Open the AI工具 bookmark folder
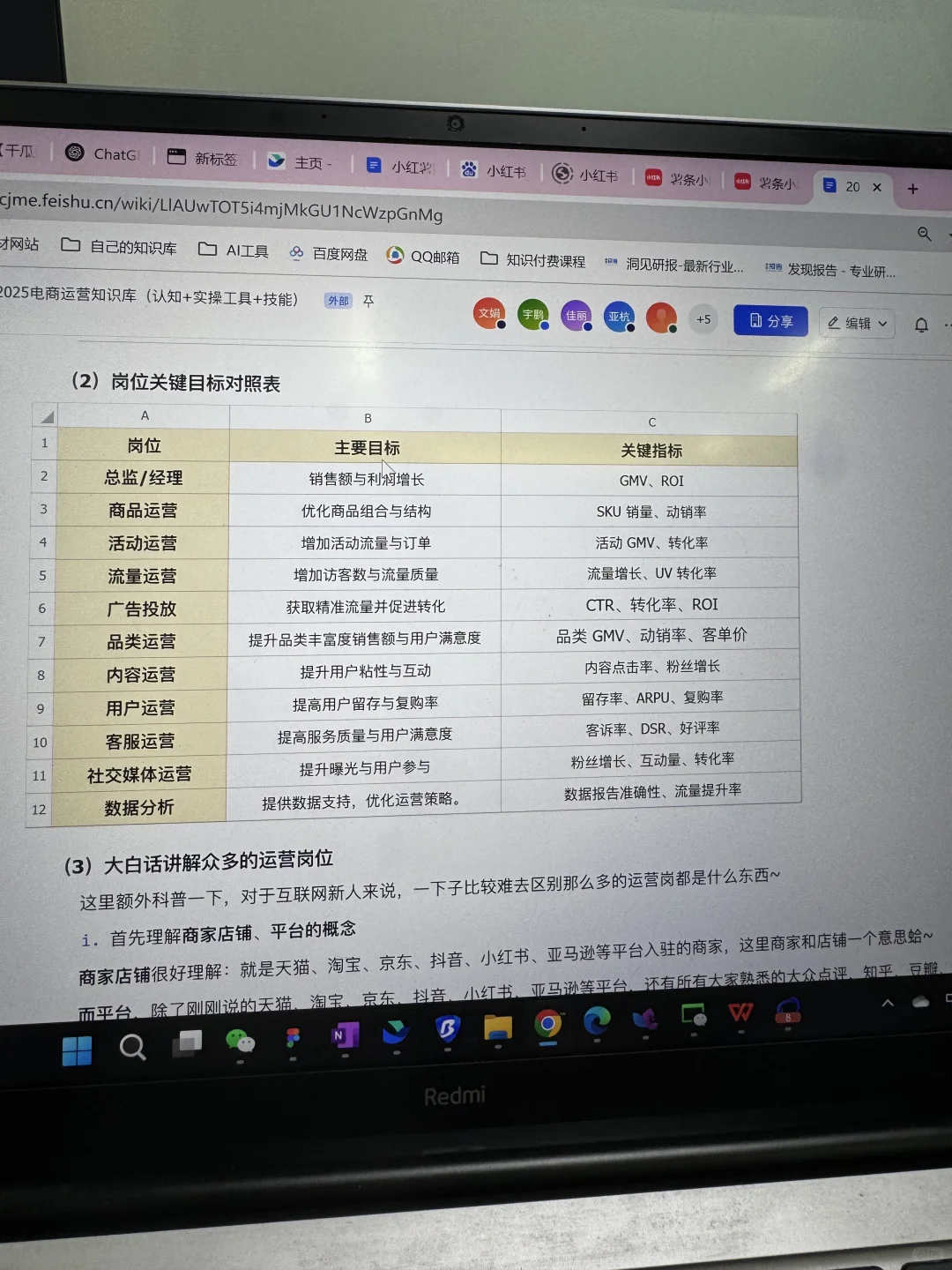952x1270 pixels. point(234,250)
